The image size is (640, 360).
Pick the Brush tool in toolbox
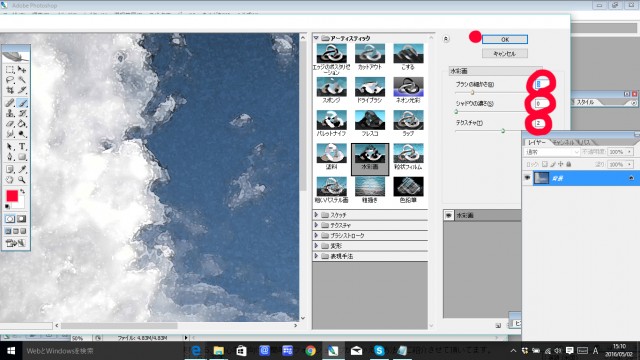tap(22, 102)
